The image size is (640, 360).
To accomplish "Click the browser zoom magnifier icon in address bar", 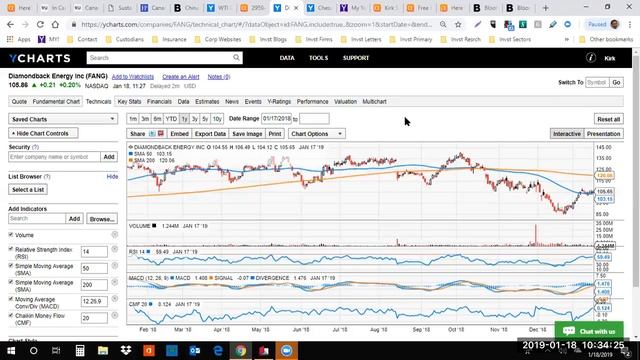I will click(443, 24).
